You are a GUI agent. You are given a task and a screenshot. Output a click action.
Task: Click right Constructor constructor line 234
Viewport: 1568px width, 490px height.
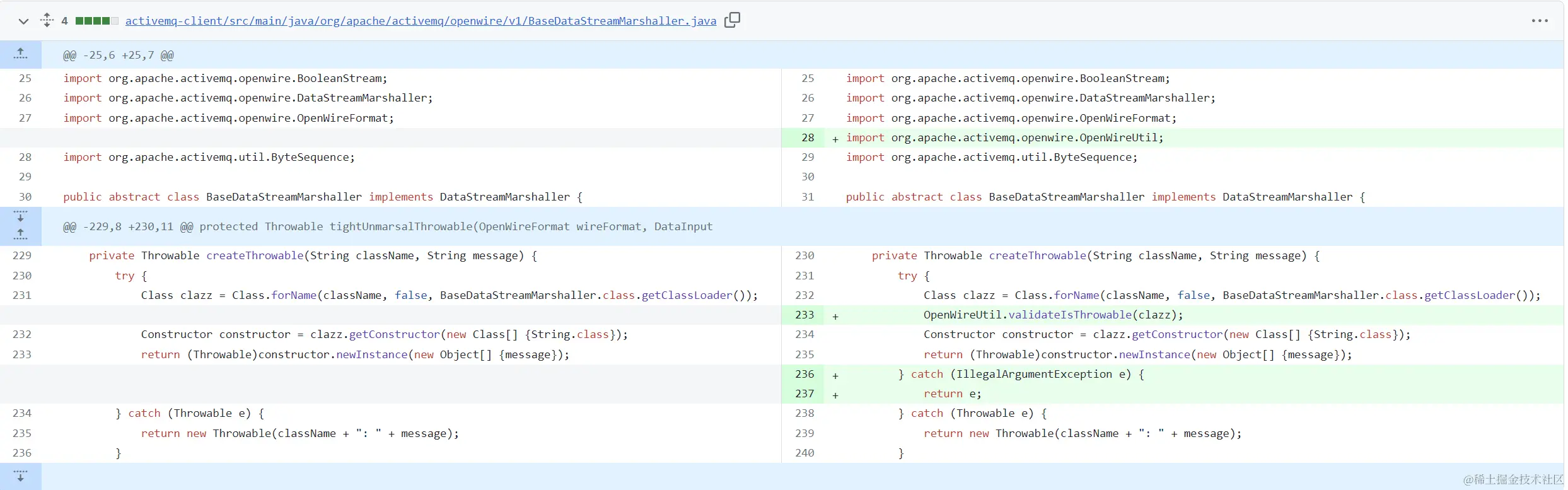(1167, 334)
